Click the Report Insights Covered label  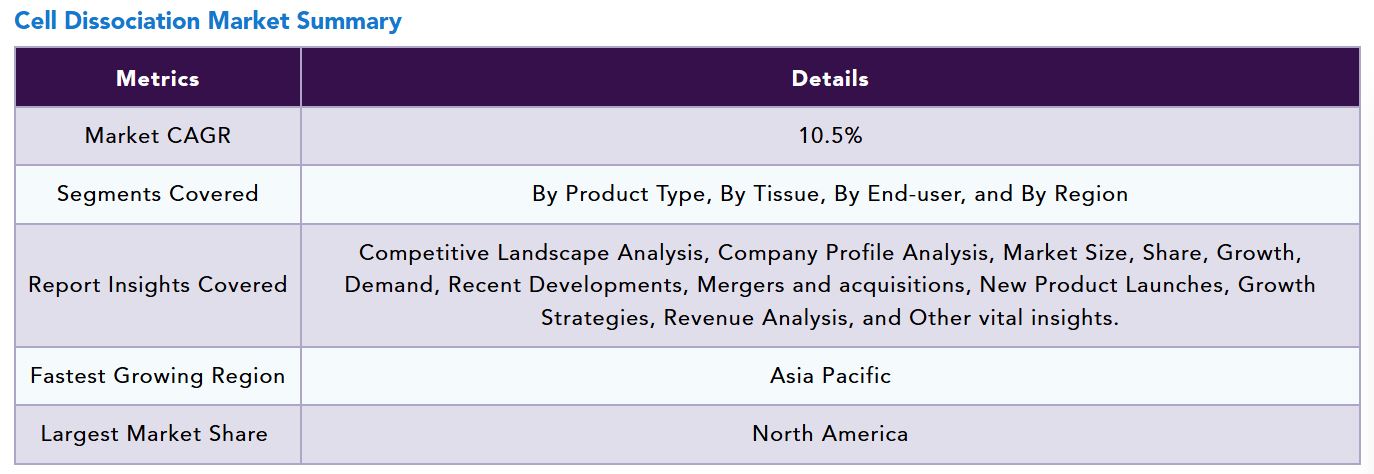pyautogui.click(x=158, y=285)
